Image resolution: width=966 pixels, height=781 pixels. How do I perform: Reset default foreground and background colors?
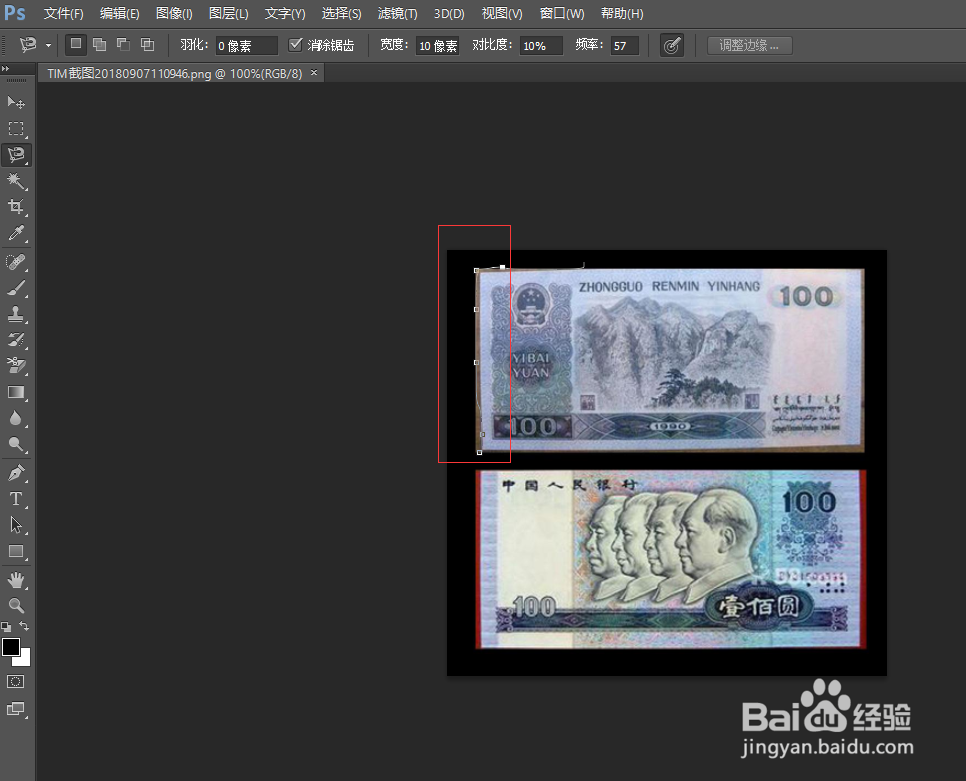tap(6, 626)
